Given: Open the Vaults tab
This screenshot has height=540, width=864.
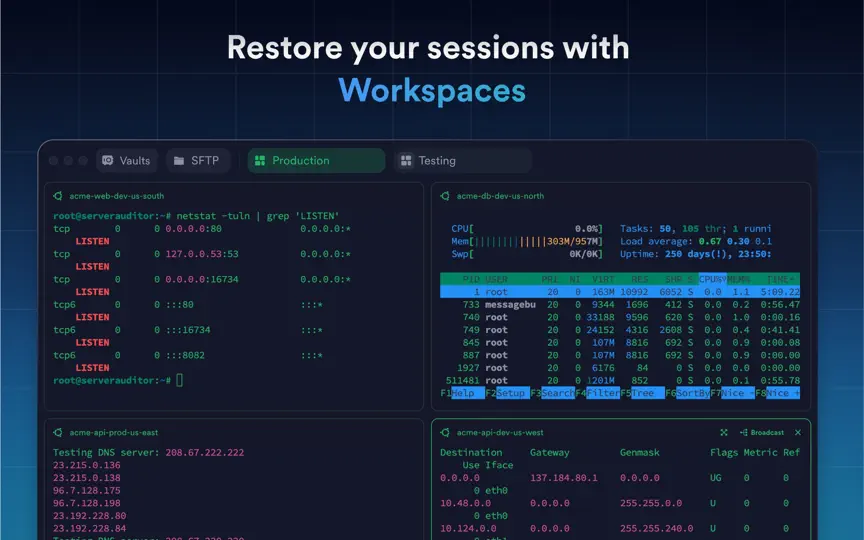Looking at the screenshot, I should pyautogui.click(x=127, y=160).
